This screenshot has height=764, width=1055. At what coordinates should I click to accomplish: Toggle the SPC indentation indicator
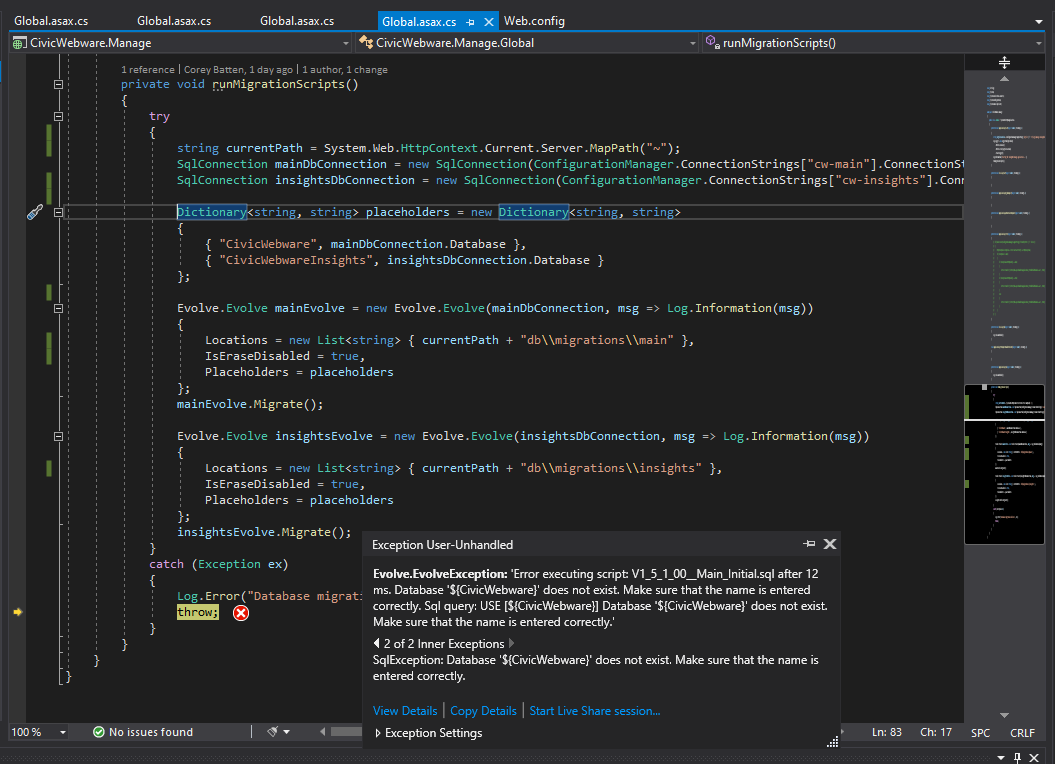point(980,731)
